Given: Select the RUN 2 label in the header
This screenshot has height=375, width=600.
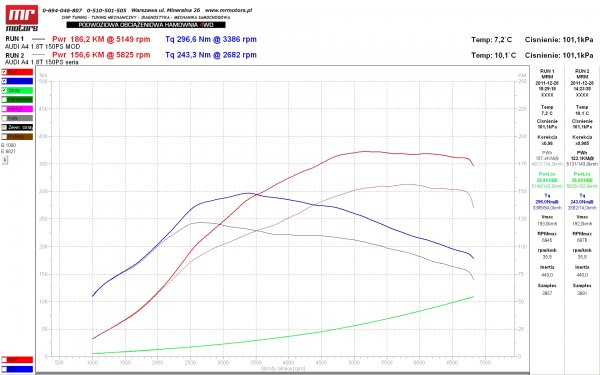Looking at the screenshot, I should point(15,55).
